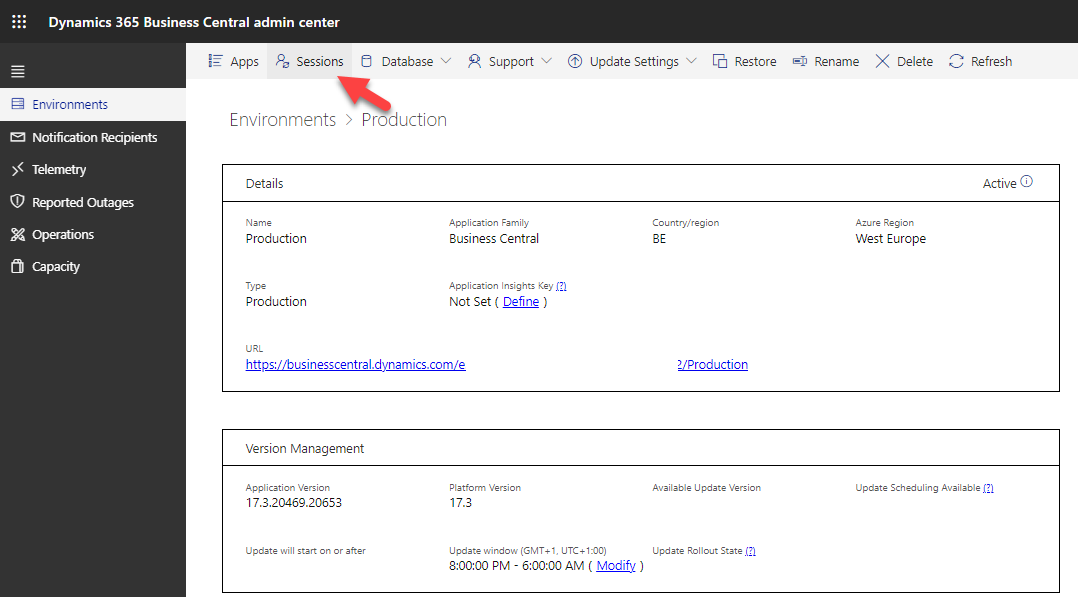
Task: Click the 8:00:00 PM - 6:00:00 AM window
Action: pos(516,565)
